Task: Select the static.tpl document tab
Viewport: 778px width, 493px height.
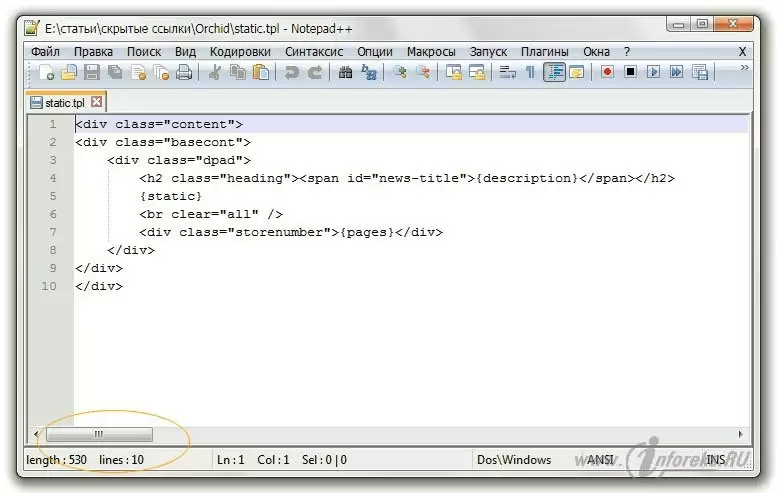Action: click(x=64, y=102)
